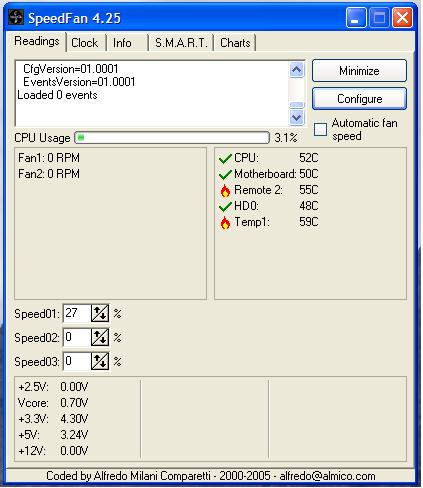The width and height of the screenshot is (423, 488).
Task: Enable the Automatic fan speed checkbox
Action: coord(320,129)
